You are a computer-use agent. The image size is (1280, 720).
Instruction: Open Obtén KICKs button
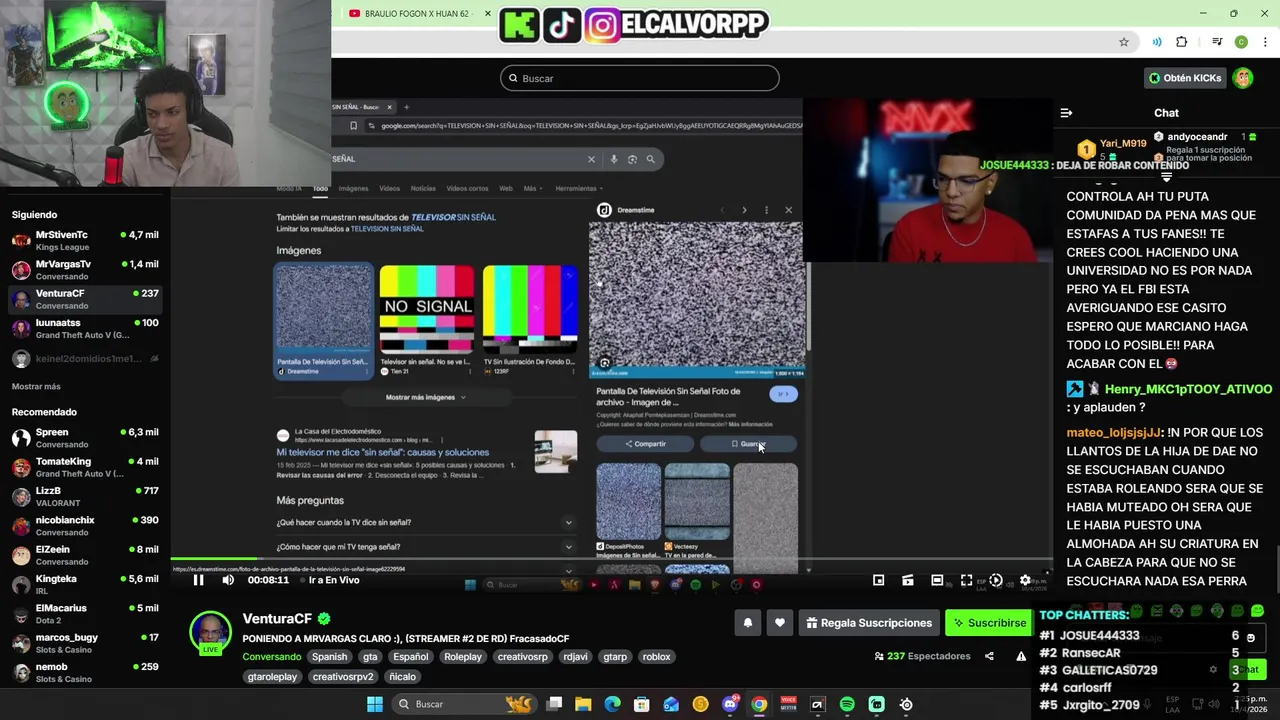[1185, 78]
